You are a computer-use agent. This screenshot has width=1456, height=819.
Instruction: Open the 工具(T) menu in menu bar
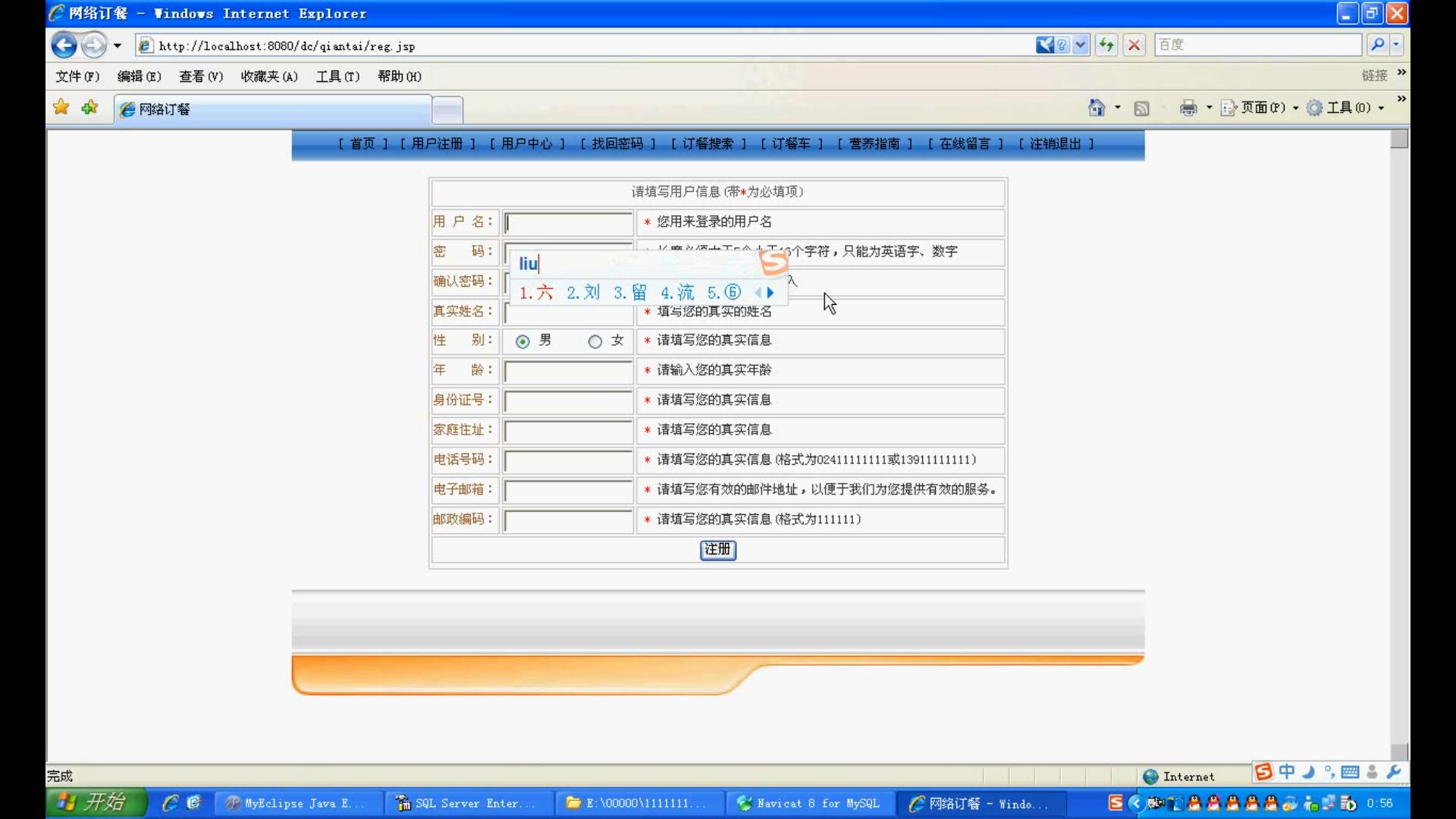point(337,77)
